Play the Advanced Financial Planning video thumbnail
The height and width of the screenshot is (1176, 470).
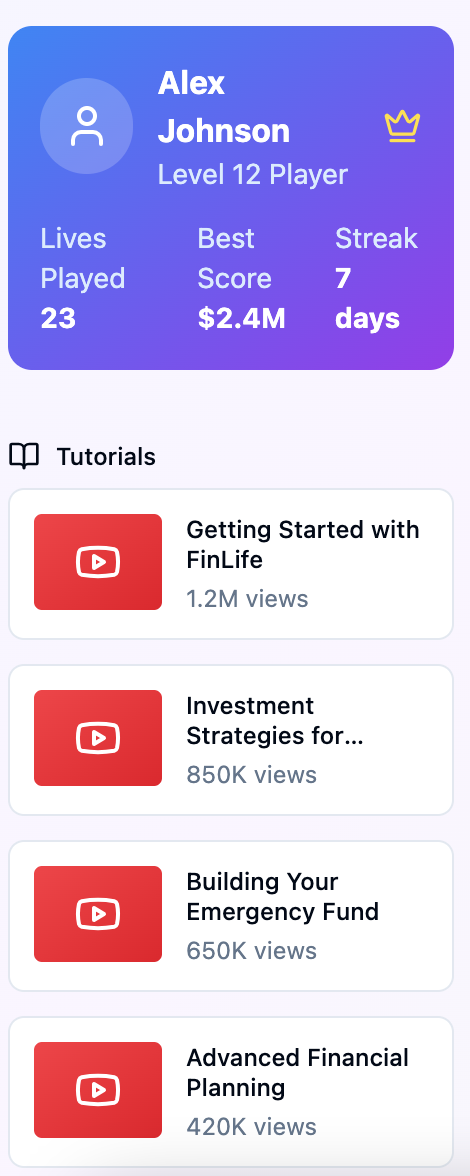[98, 1090]
